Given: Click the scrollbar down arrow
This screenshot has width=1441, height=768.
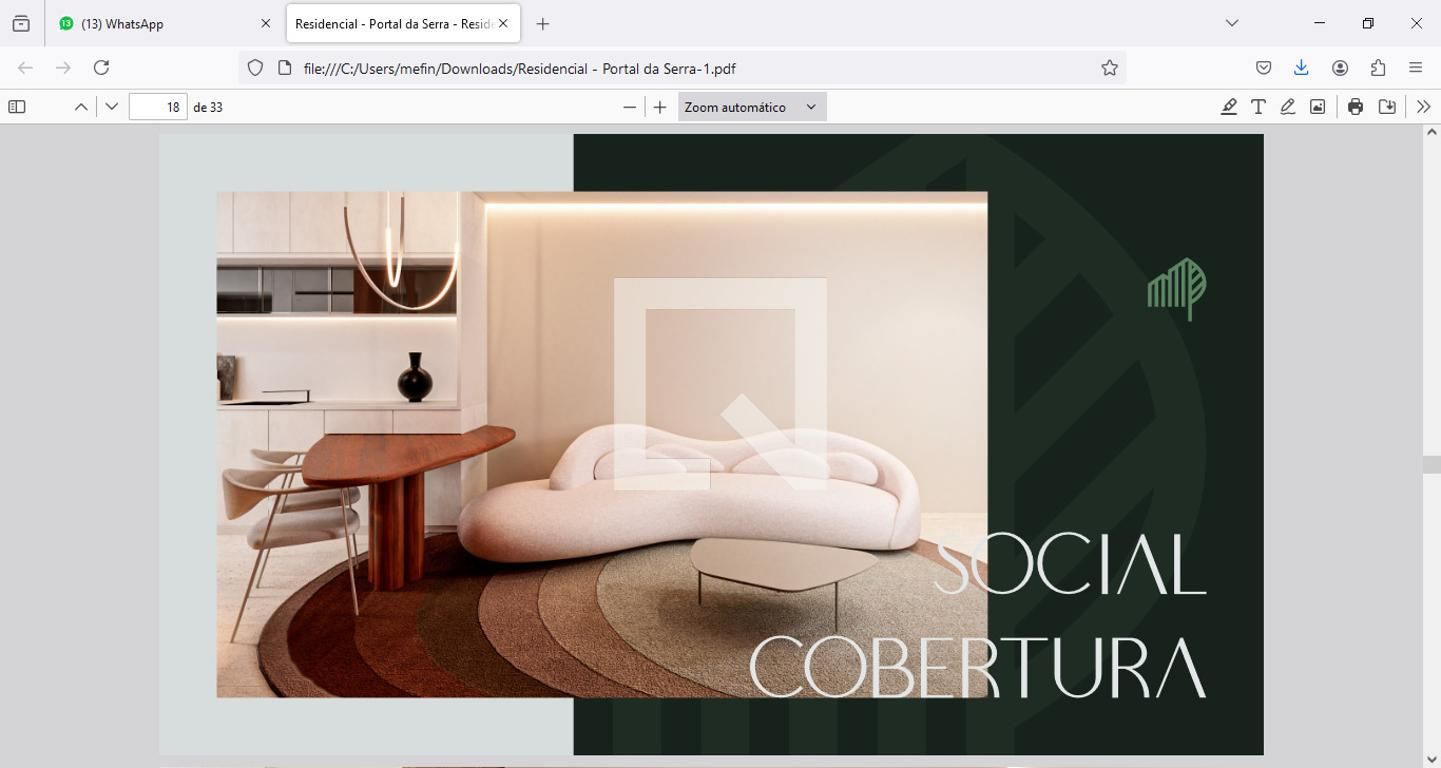Looking at the screenshot, I should (1431, 760).
